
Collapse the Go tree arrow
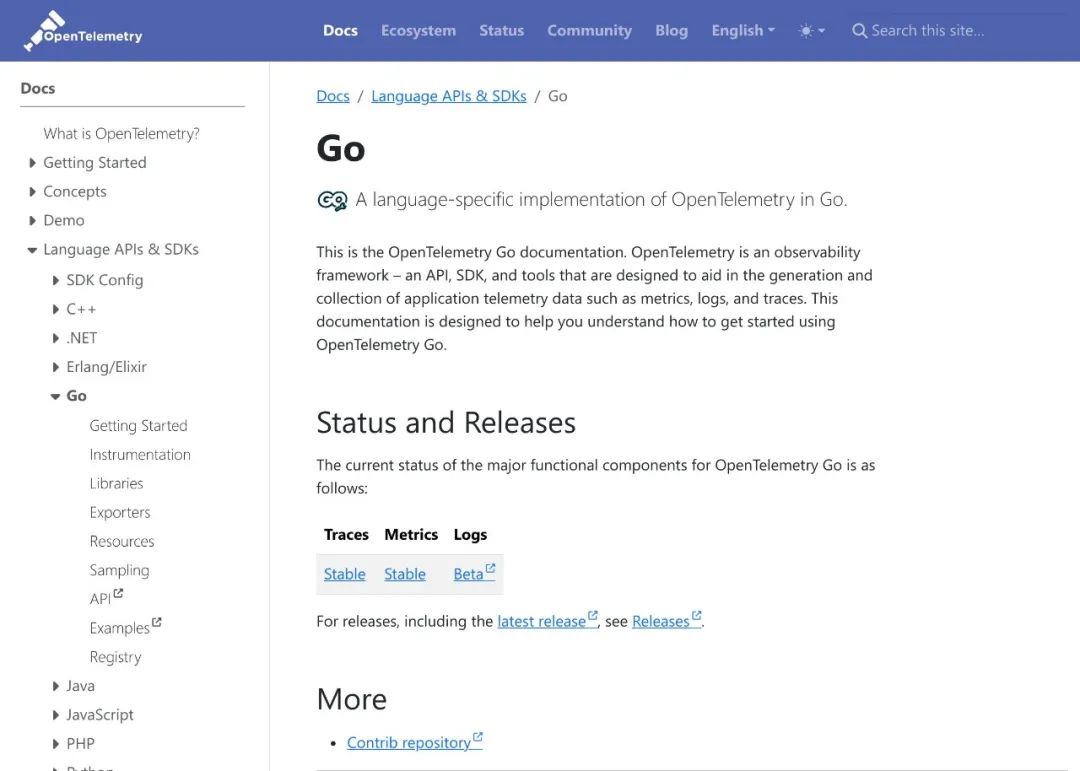pyautogui.click(x=56, y=396)
